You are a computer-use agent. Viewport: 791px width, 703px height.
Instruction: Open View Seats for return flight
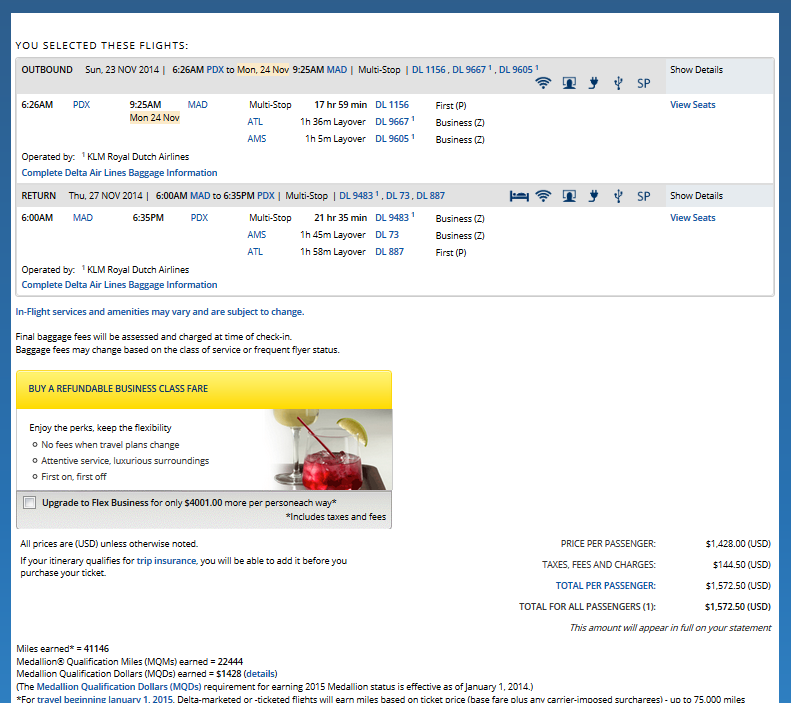[692, 218]
